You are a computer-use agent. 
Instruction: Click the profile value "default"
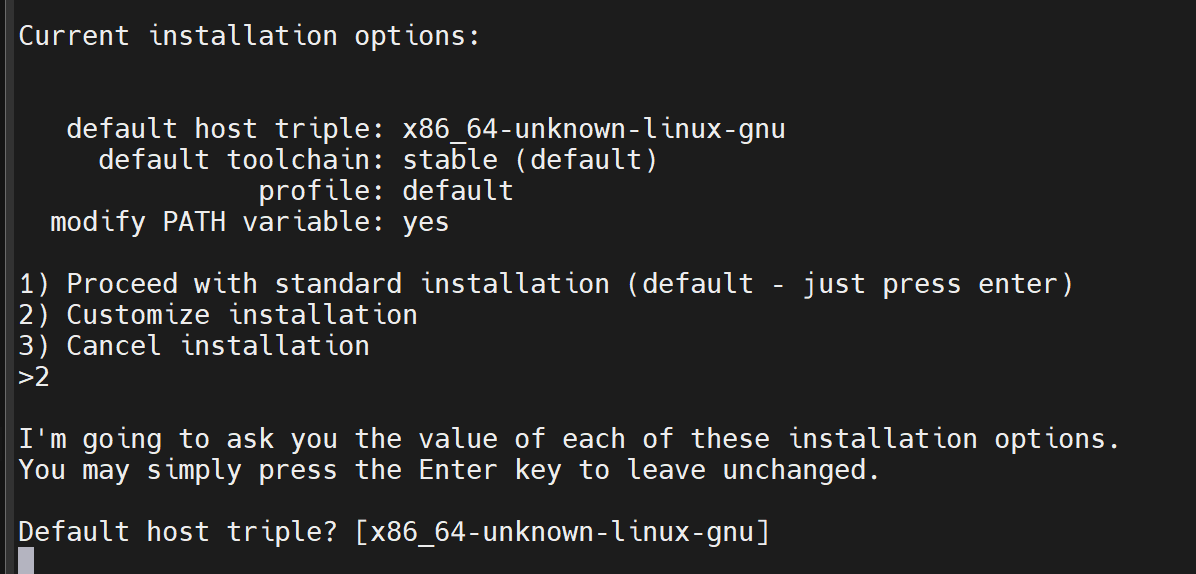coord(458,191)
